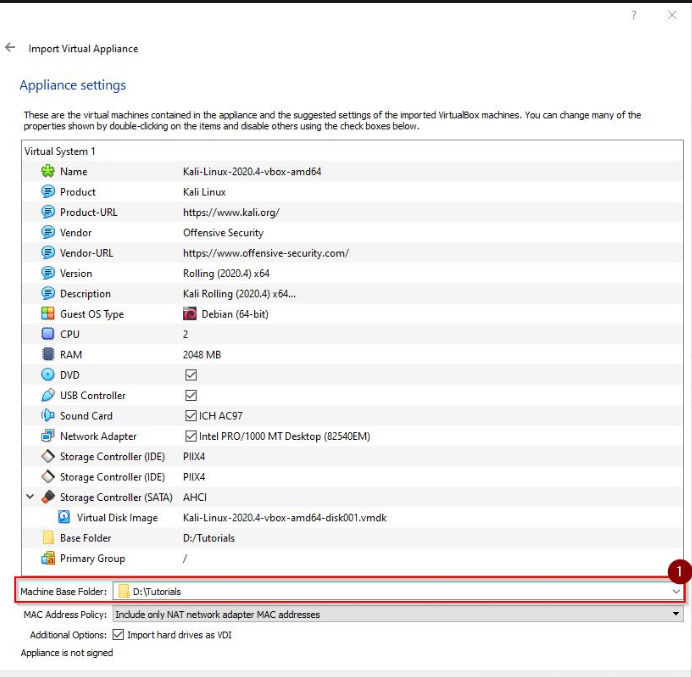The image size is (692, 677).
Task: Collapse the Storage Controller (SATA) node
Action: [x=30, y=496]
